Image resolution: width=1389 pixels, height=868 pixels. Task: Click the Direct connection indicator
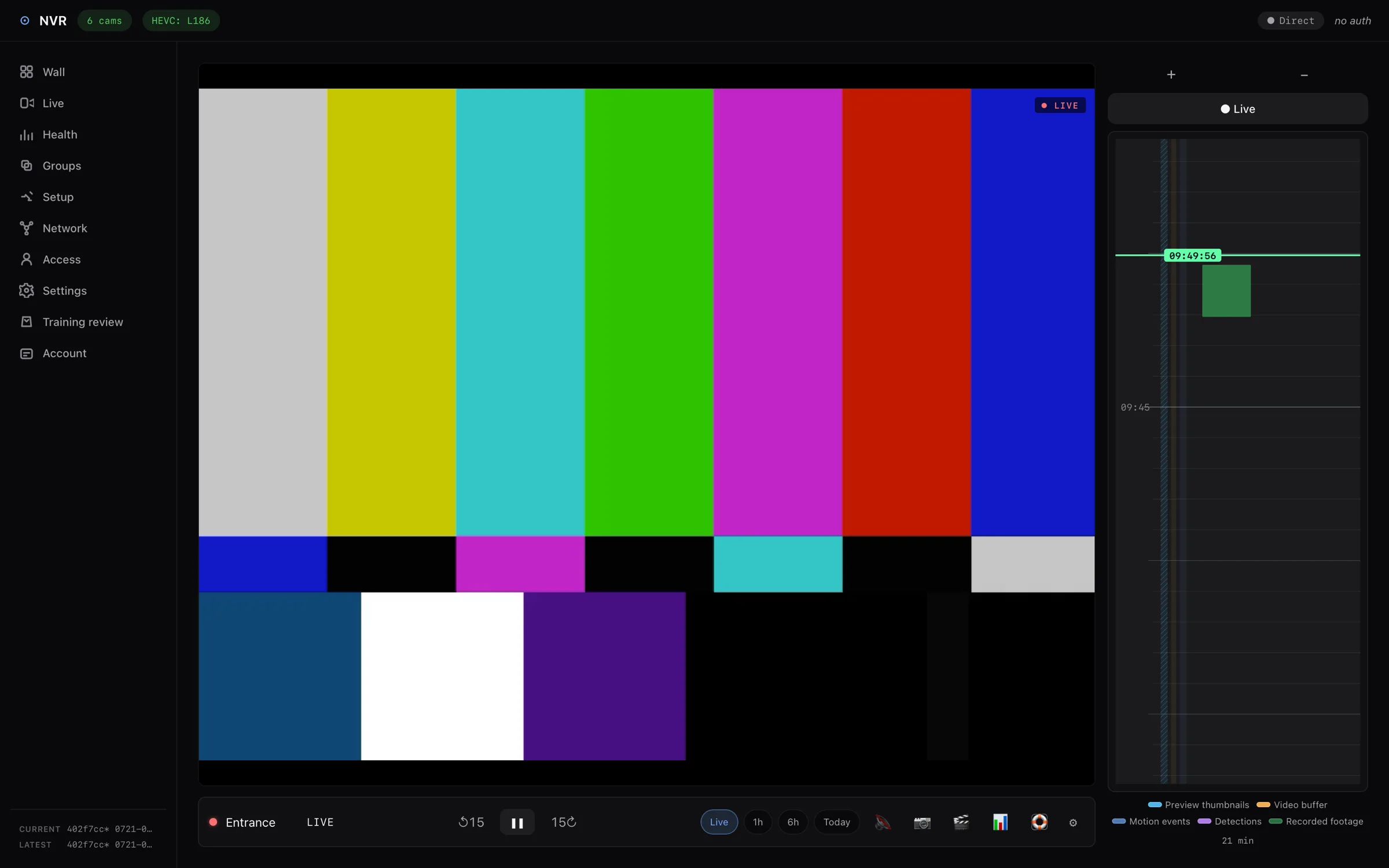click(x=1290, y=21)
